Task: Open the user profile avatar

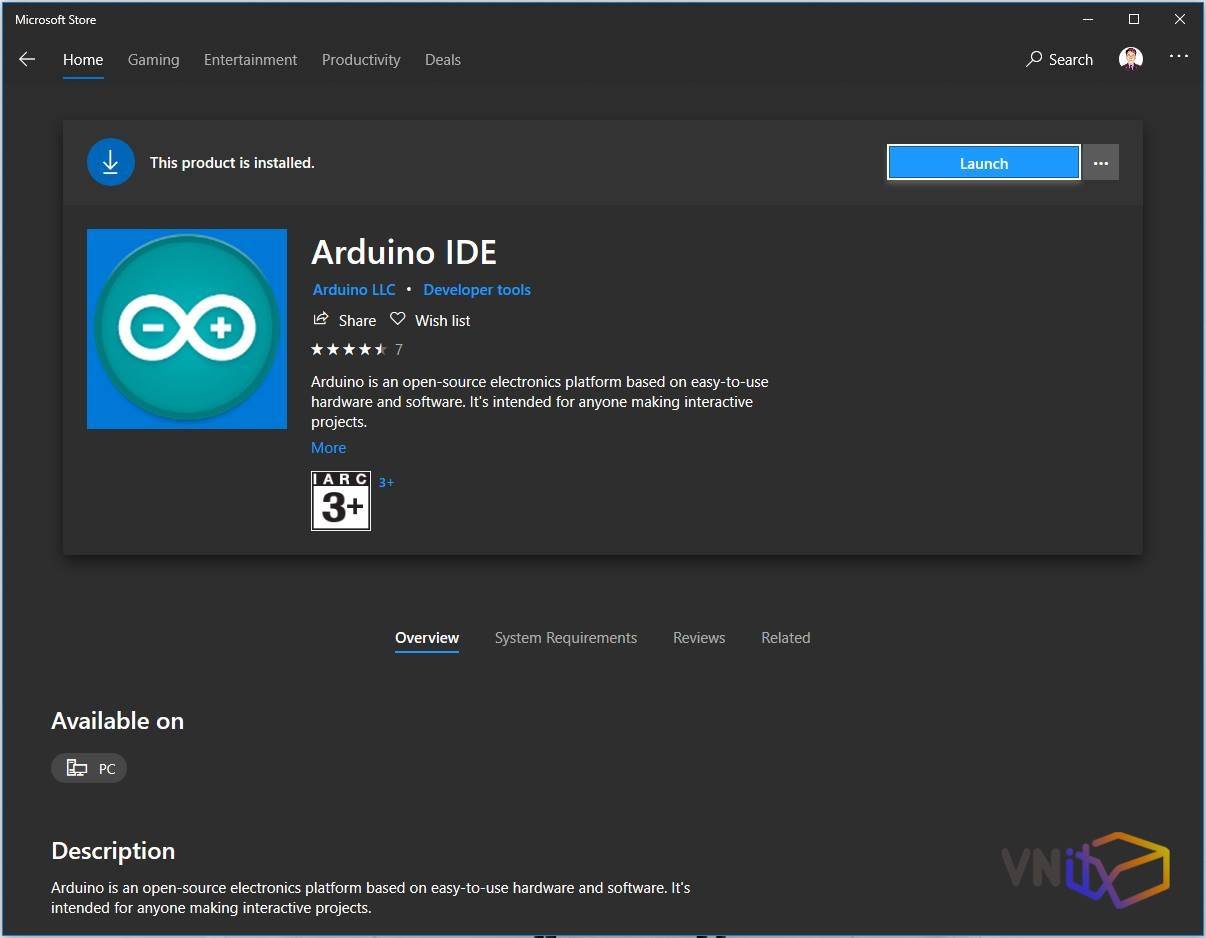Action: 1131,60
